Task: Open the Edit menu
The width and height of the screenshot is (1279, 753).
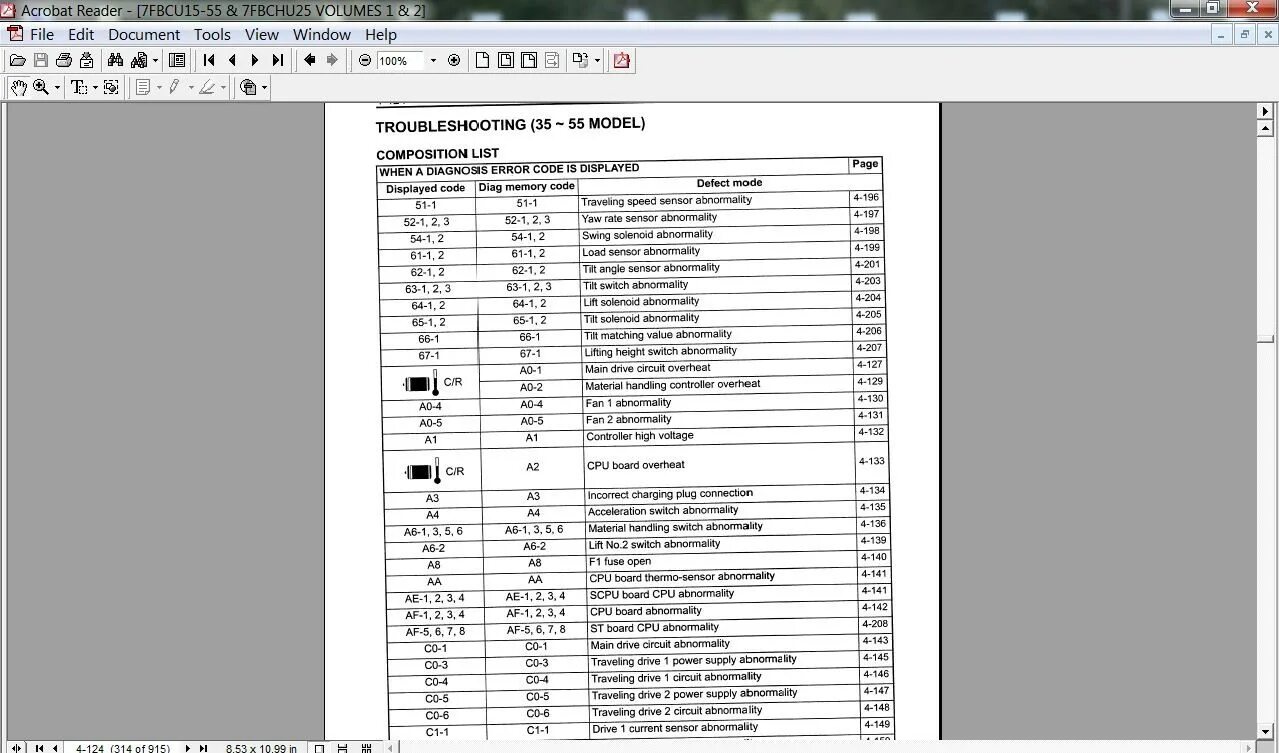Action: [x=81, y=34]
